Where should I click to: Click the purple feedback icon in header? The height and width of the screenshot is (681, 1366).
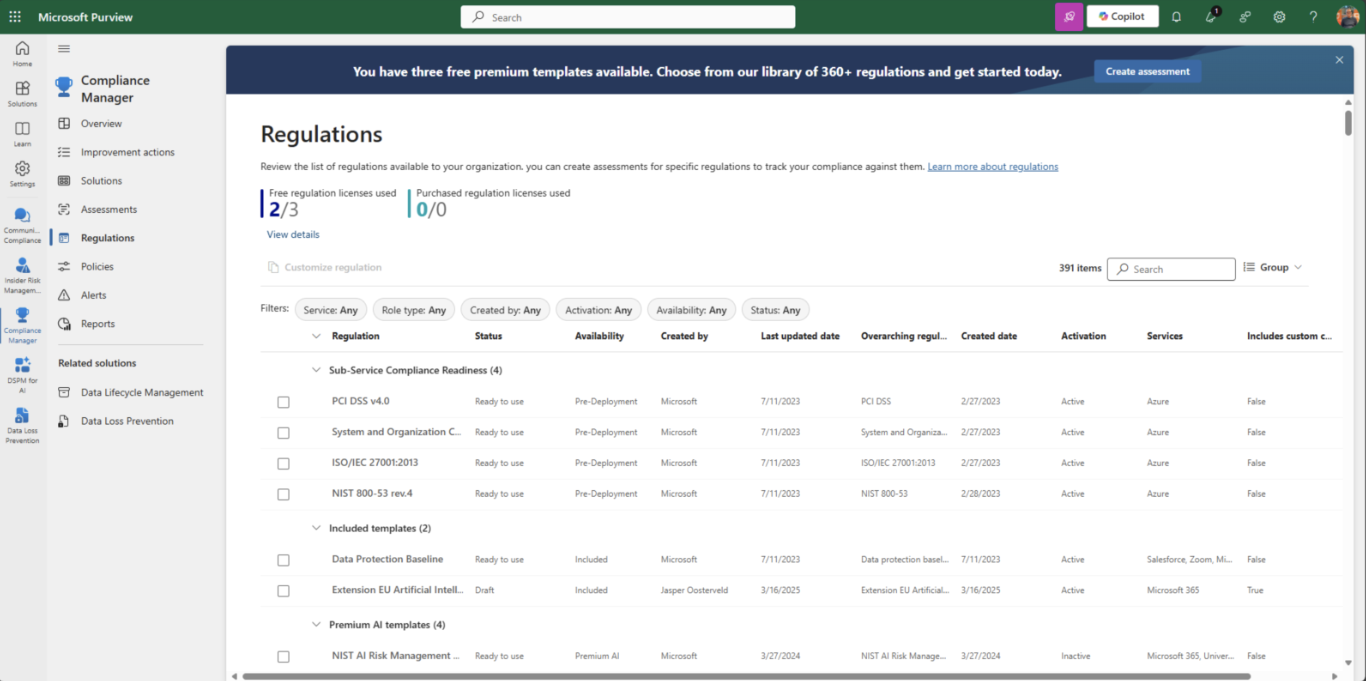coord(1069,17)
